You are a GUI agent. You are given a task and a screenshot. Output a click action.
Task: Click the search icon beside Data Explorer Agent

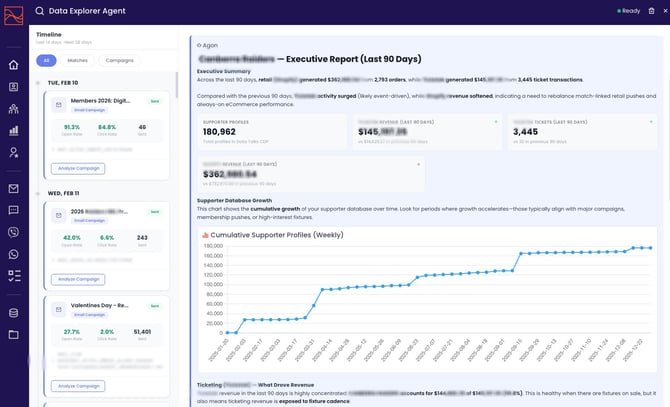(39, 11)
